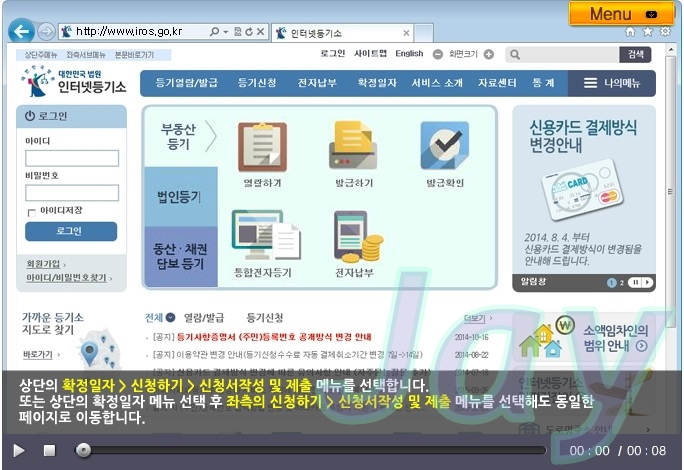
Task: Increase screen size with plus icon
Action: point(489,54)
